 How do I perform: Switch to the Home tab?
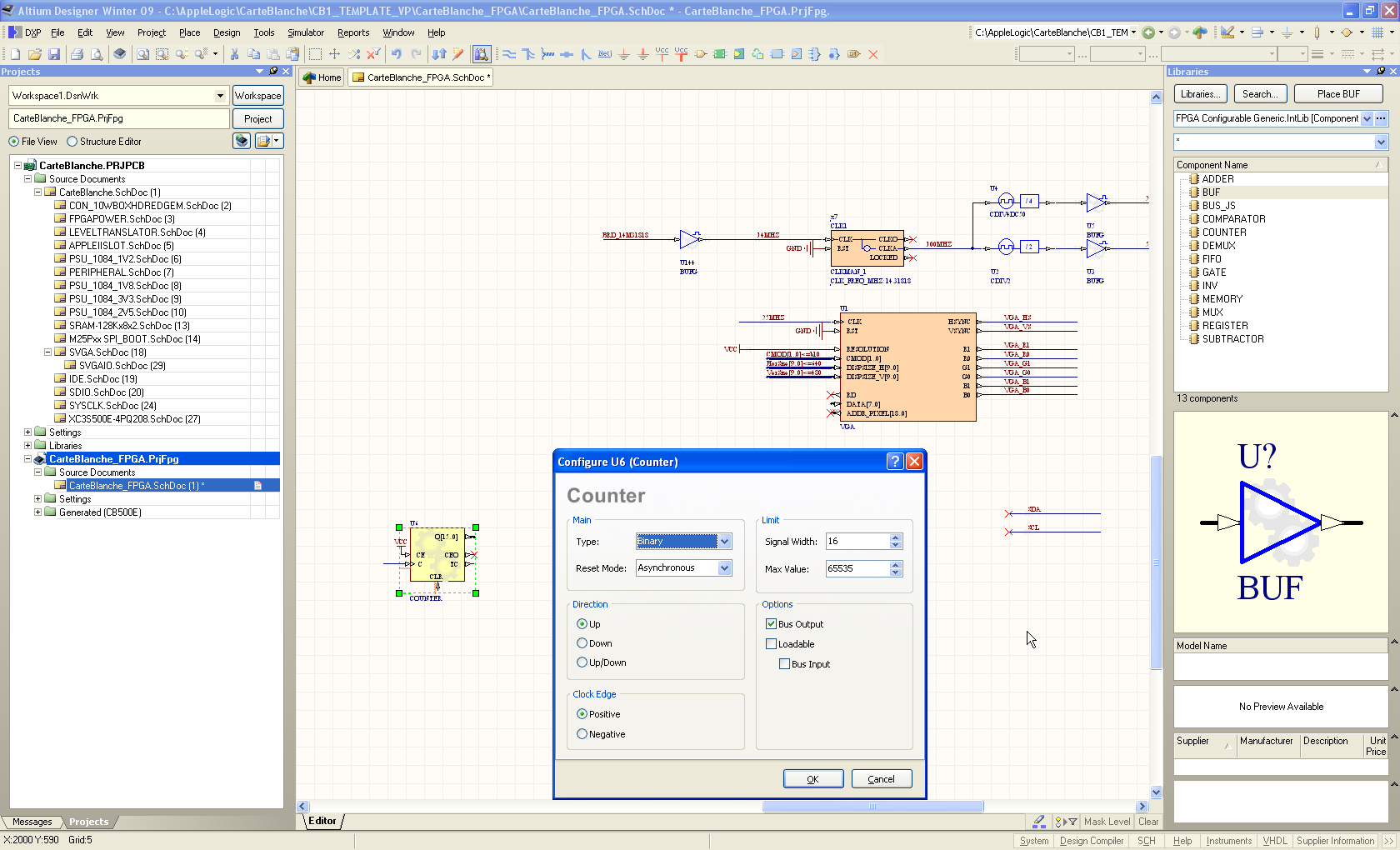(322, 77)
